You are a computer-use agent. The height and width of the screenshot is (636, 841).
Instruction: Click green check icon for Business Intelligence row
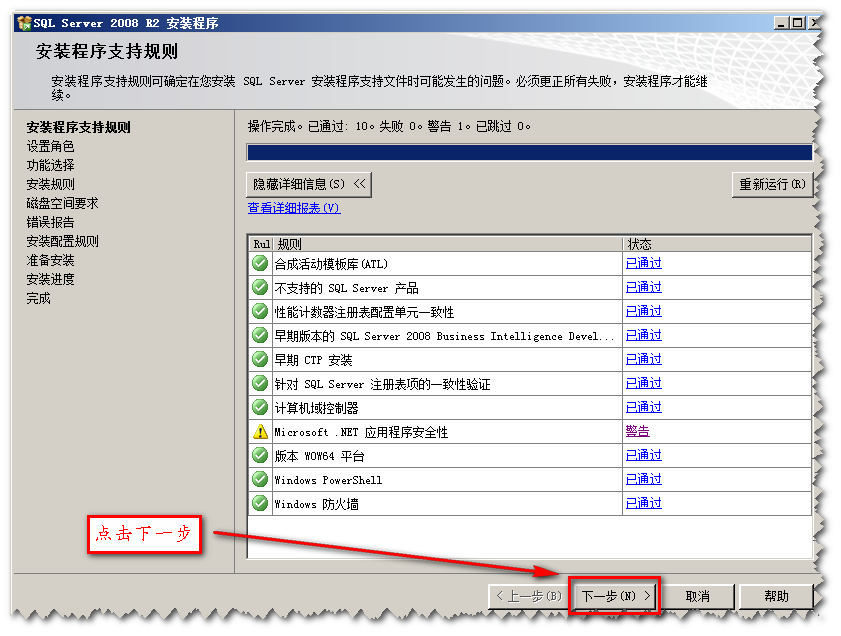click(x=260, y=335)
